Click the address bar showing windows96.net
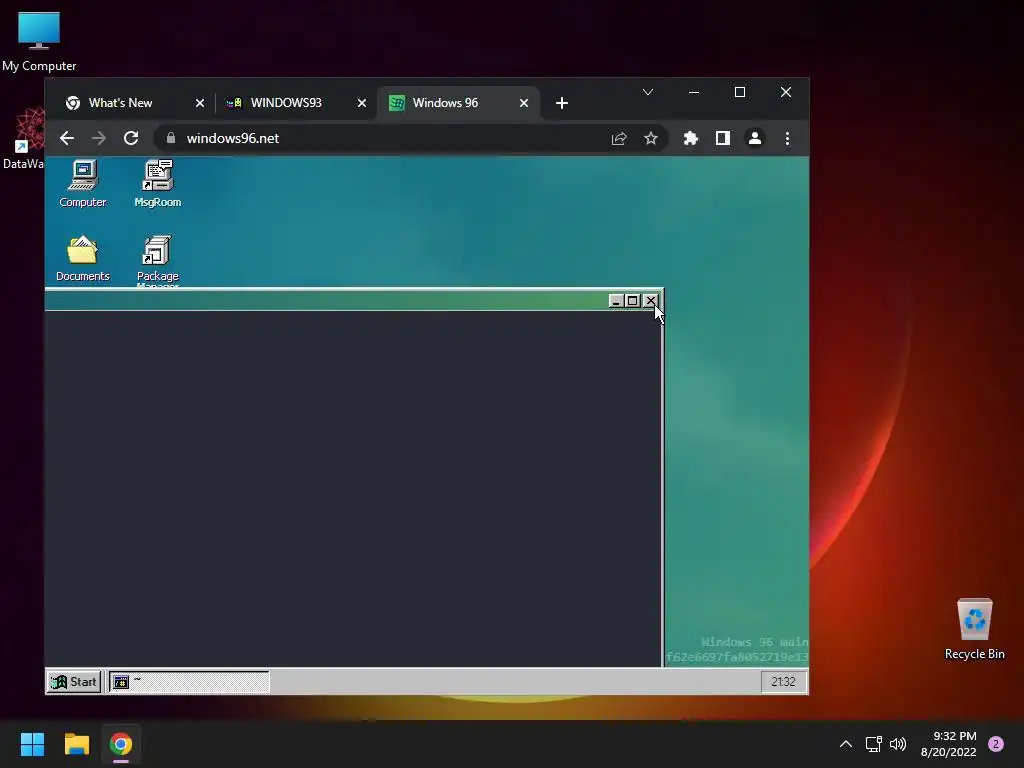This screenshot has height=768, width=1024. tap(410, 138)
